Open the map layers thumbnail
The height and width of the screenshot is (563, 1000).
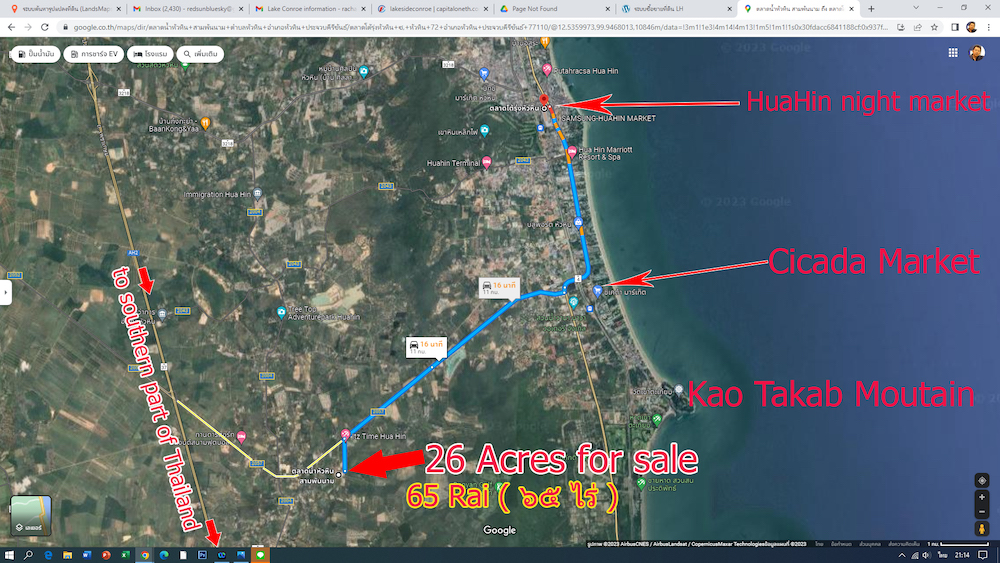point(31,515)
